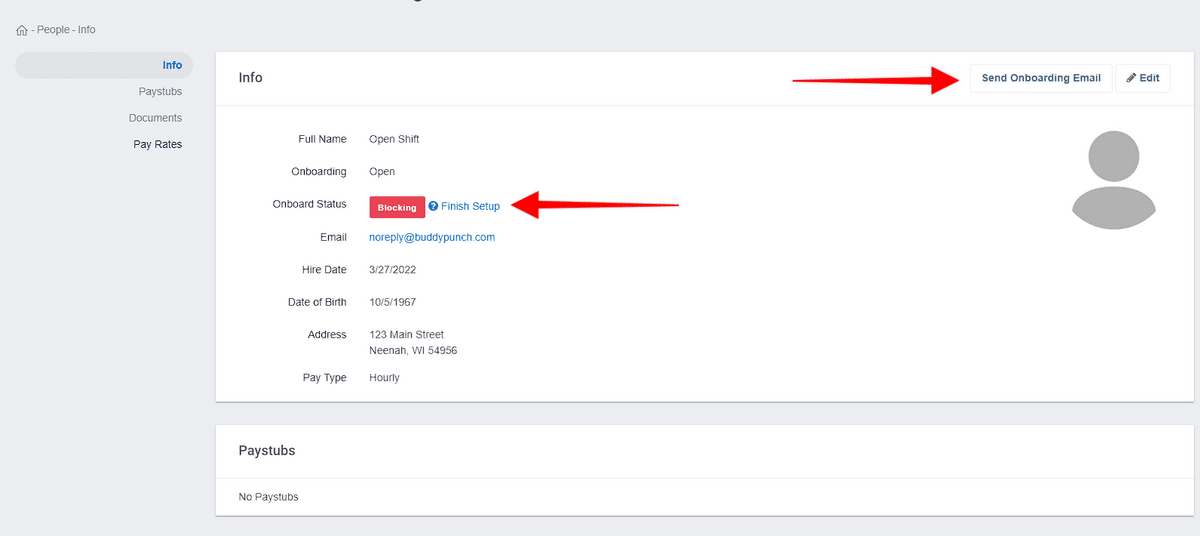Click the Onboarding value Open
The width and height of the screenshot is (1200, 536).
tap(382, 171)
